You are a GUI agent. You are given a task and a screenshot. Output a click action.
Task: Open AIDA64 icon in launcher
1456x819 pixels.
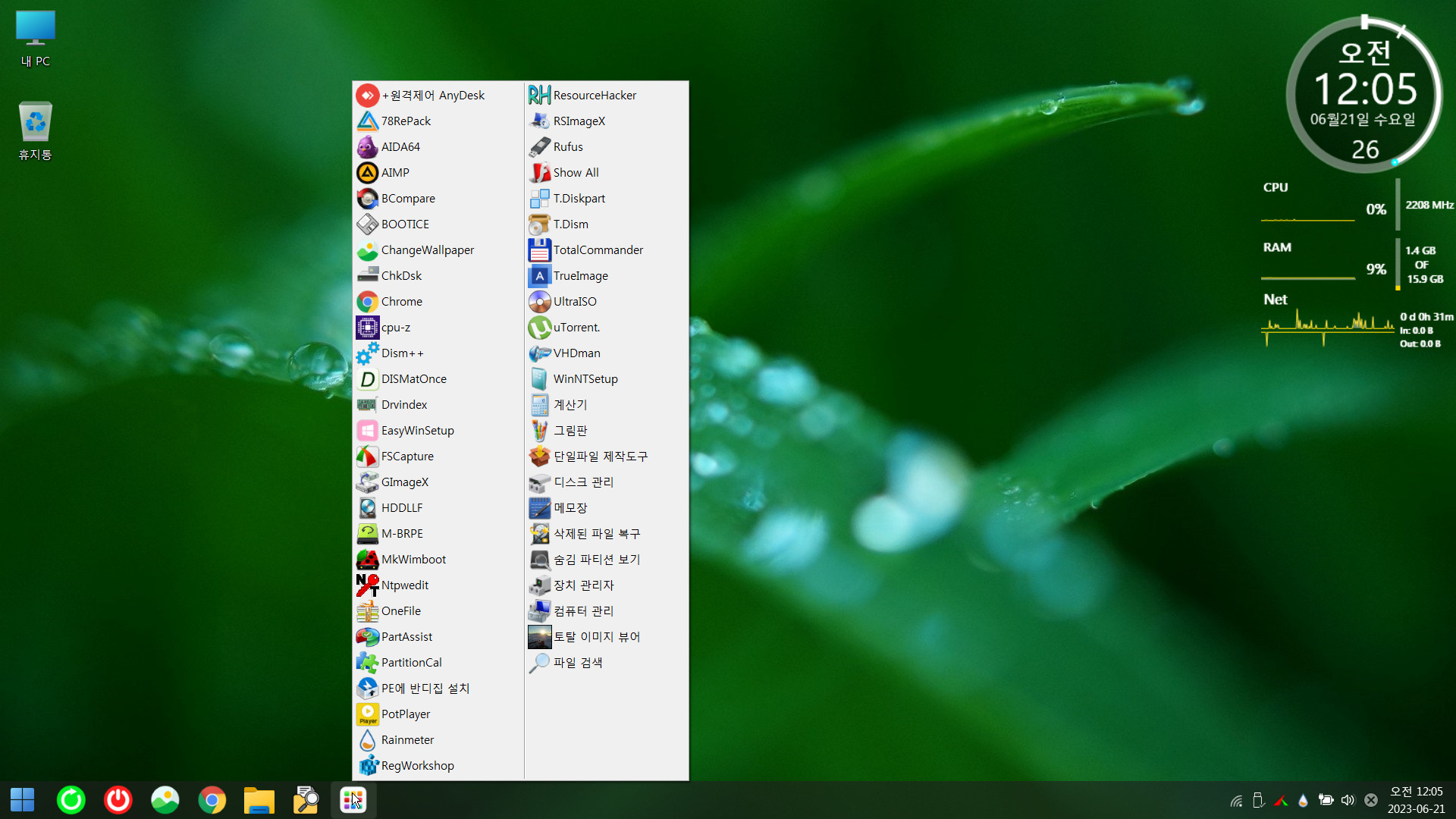[368, 147]
